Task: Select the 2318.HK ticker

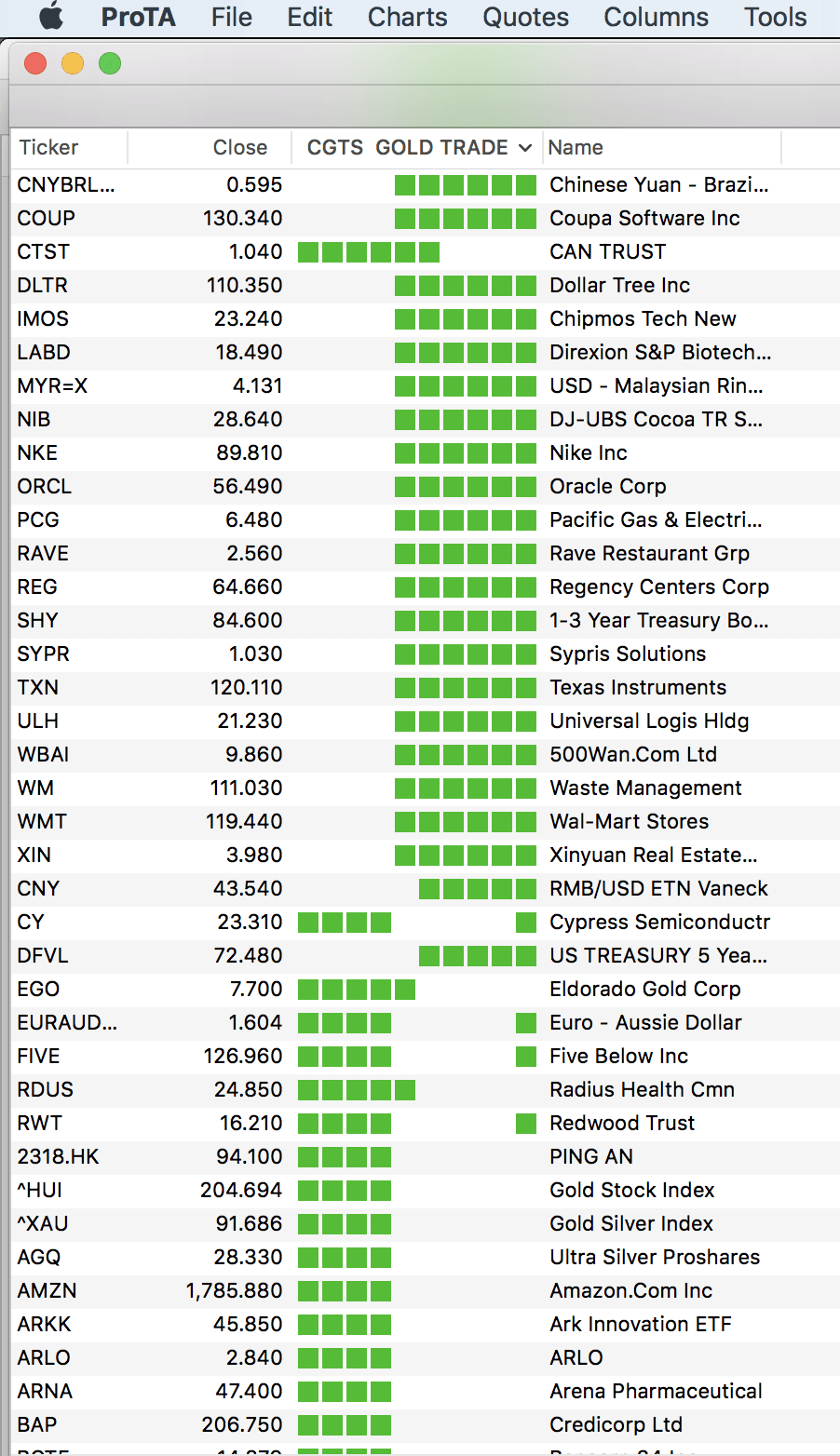Action: click(x=58, y=1156)
